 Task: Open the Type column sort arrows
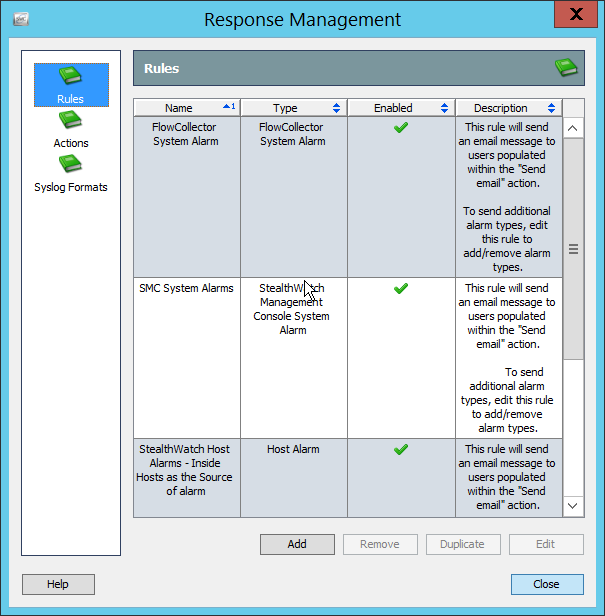coord(336,108)
